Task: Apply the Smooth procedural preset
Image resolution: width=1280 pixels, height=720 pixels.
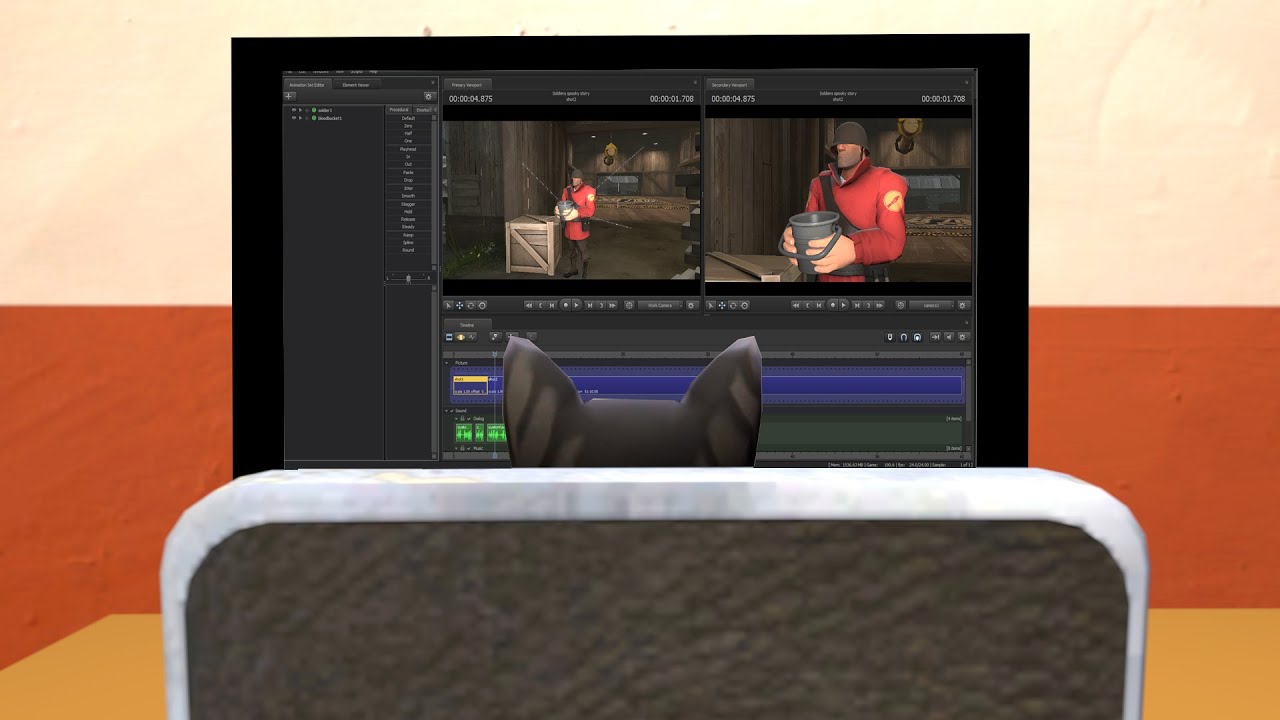Action: click(x=408, y=196)
